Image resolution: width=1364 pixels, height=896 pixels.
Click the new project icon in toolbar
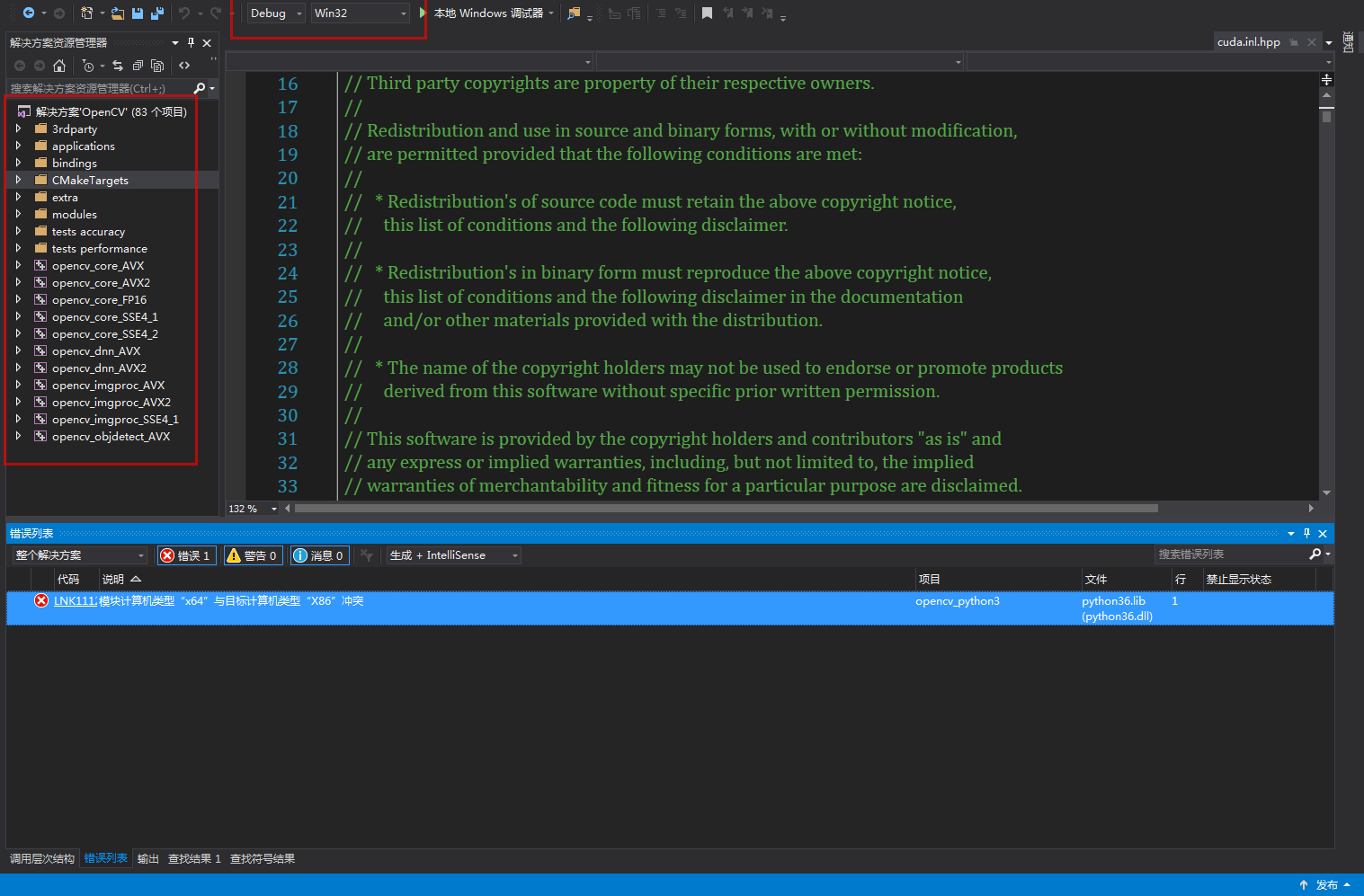coord(86,13)
